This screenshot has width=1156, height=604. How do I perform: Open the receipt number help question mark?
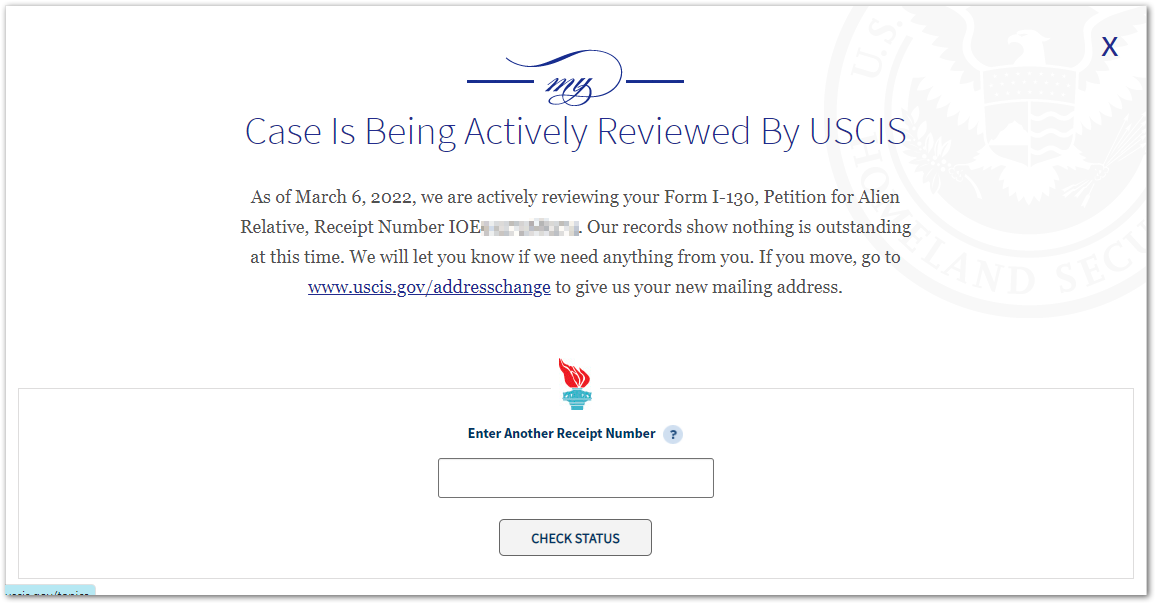click(x=674, y=435)
